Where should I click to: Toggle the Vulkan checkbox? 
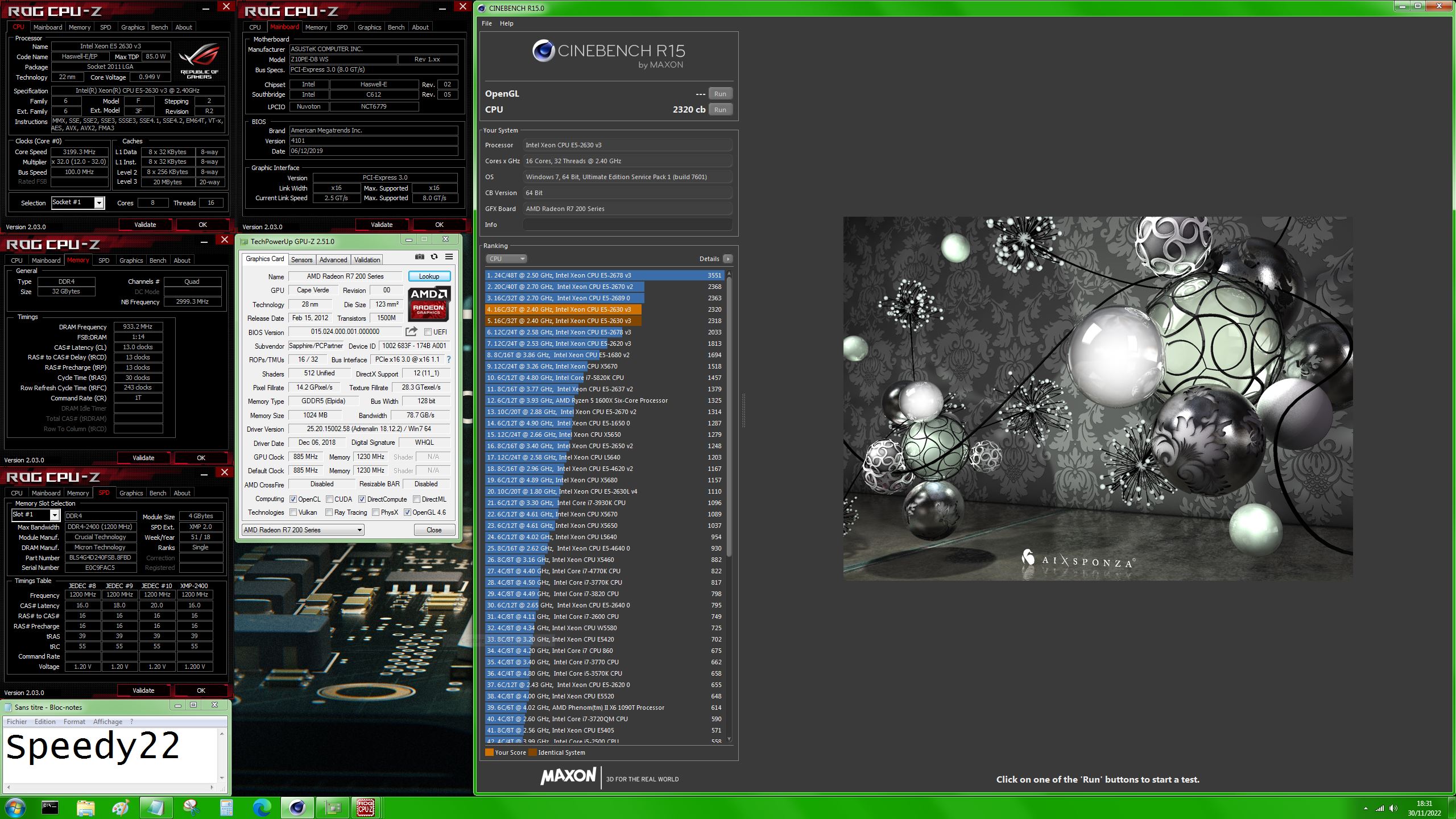point(293,512)
